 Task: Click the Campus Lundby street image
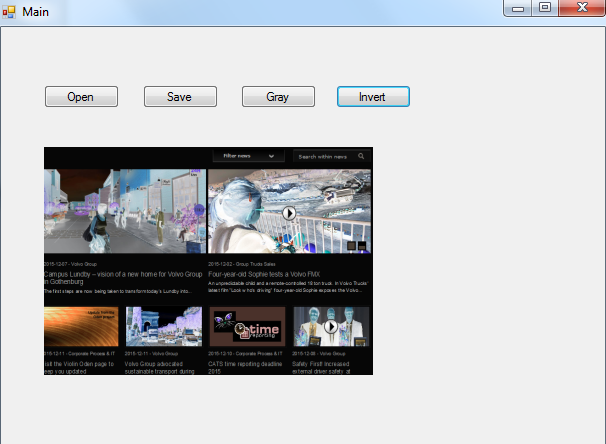(125, 211)
